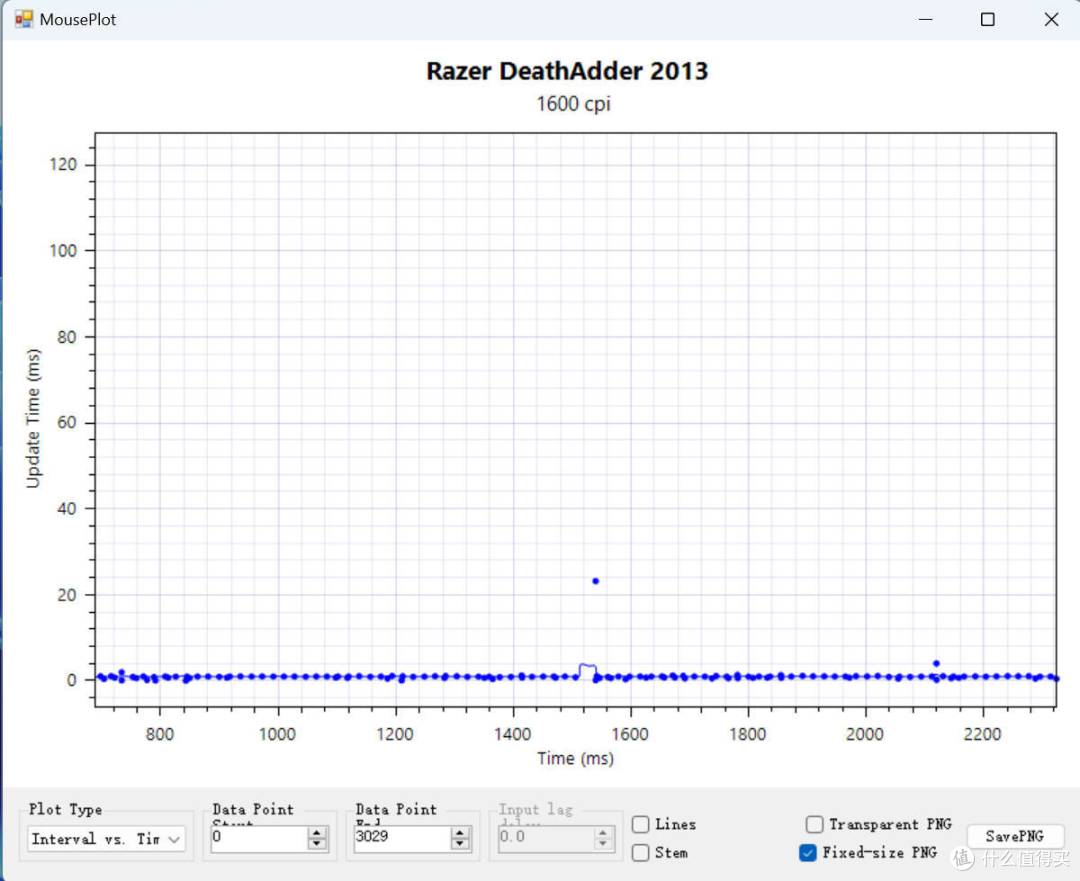Viewport: 1080px width, 881px height.
Task: Click the 120 y-axis tick label
Action: tap(63, 164)
